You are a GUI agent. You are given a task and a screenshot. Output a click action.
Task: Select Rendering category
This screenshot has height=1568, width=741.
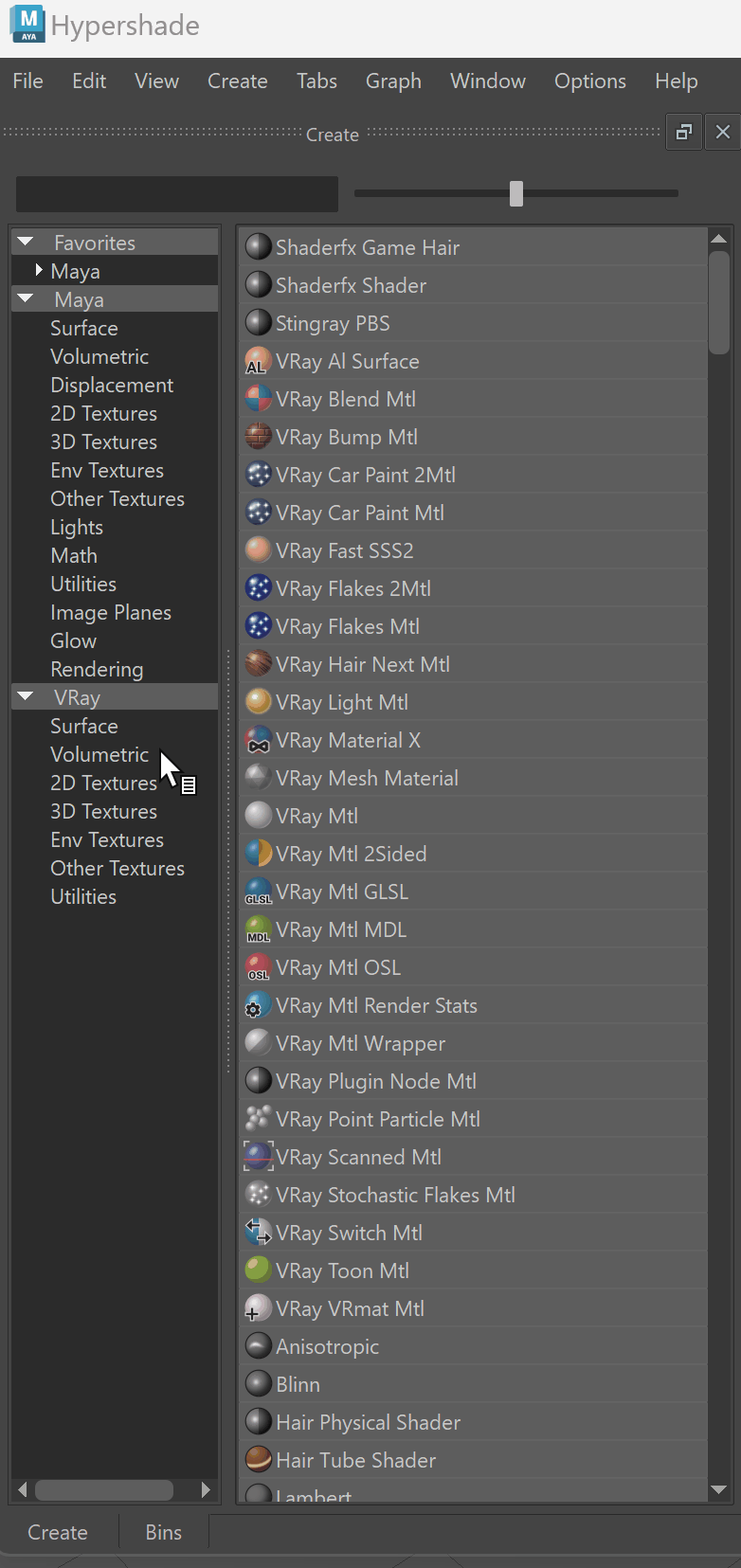pyautogui.click(x=97, y=669)
